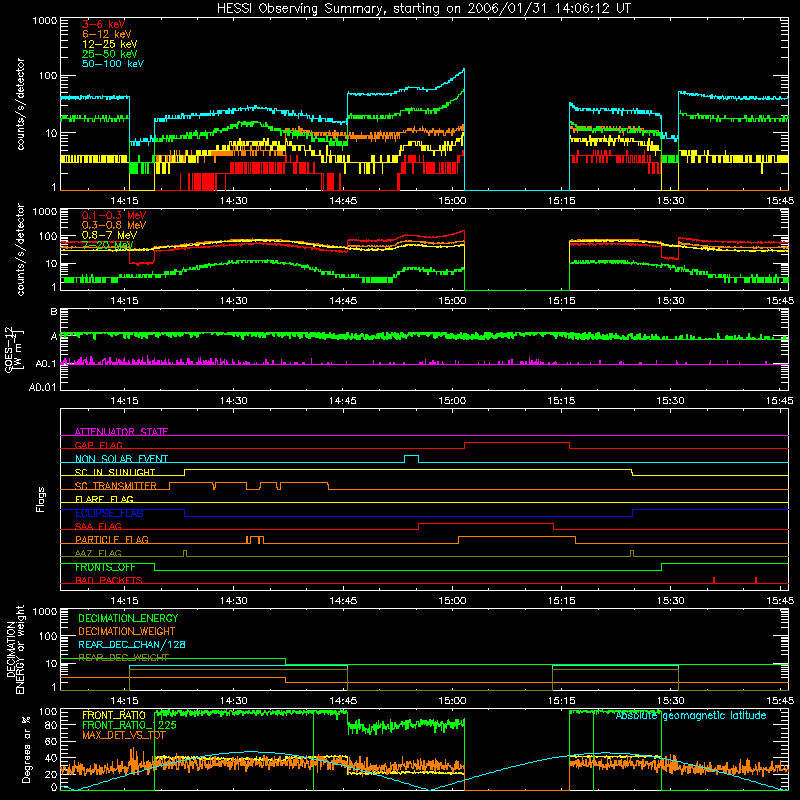Click the ECLIPSE_FLAG label
Image resolution: width=800 pixels, height=800 pixels.
point(109,513)
